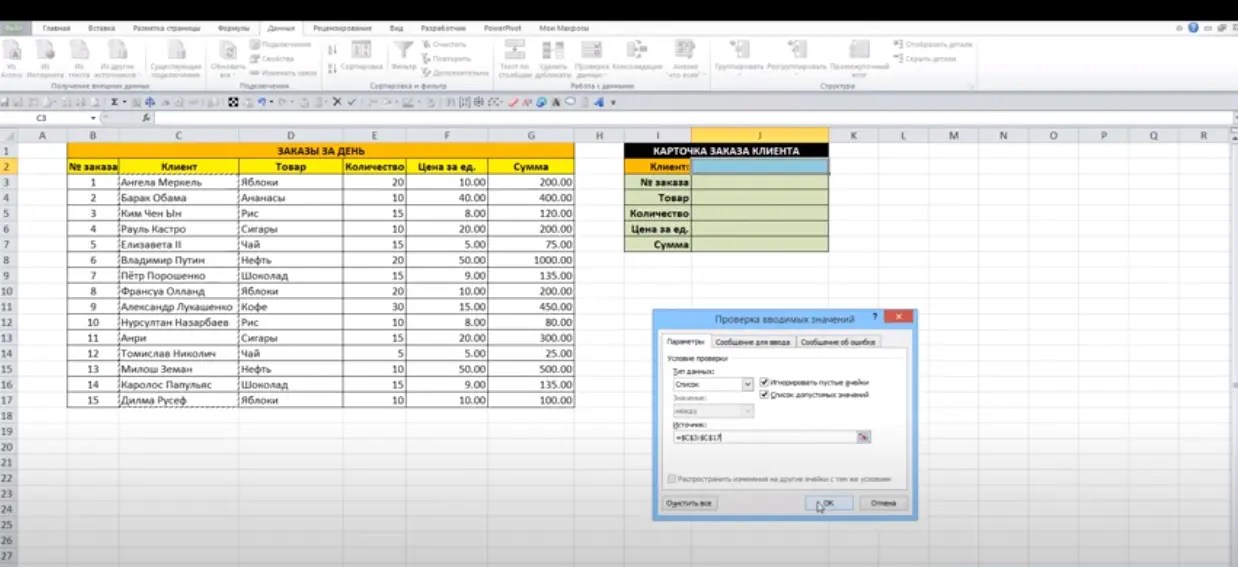1238x567 pixels.
Task: Select cell with Ангела Меркель
Action: pyautogui.click(x=178, y=182)
